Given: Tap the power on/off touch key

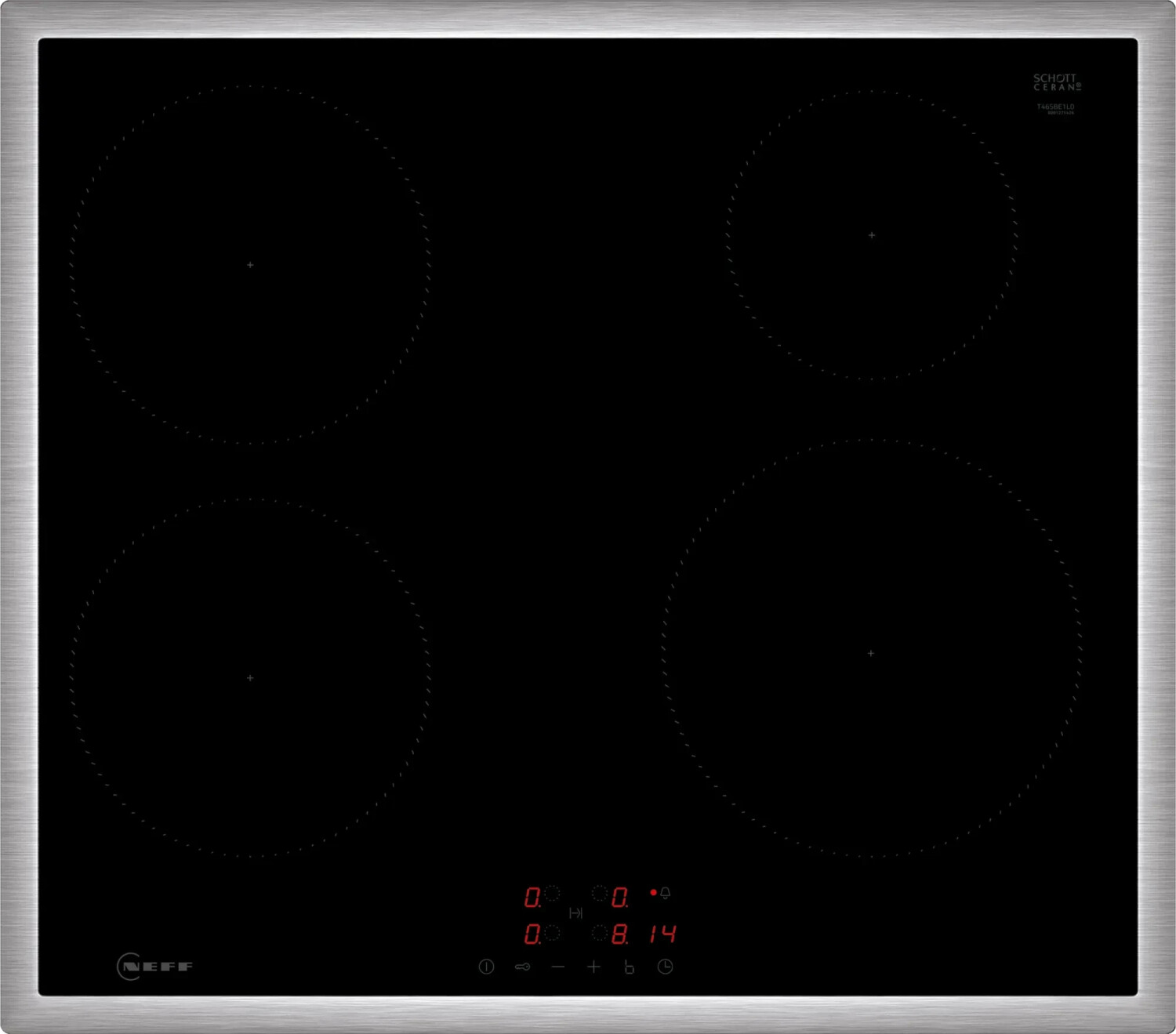Looking at the screenshot, I should click(x=486, y=967).
